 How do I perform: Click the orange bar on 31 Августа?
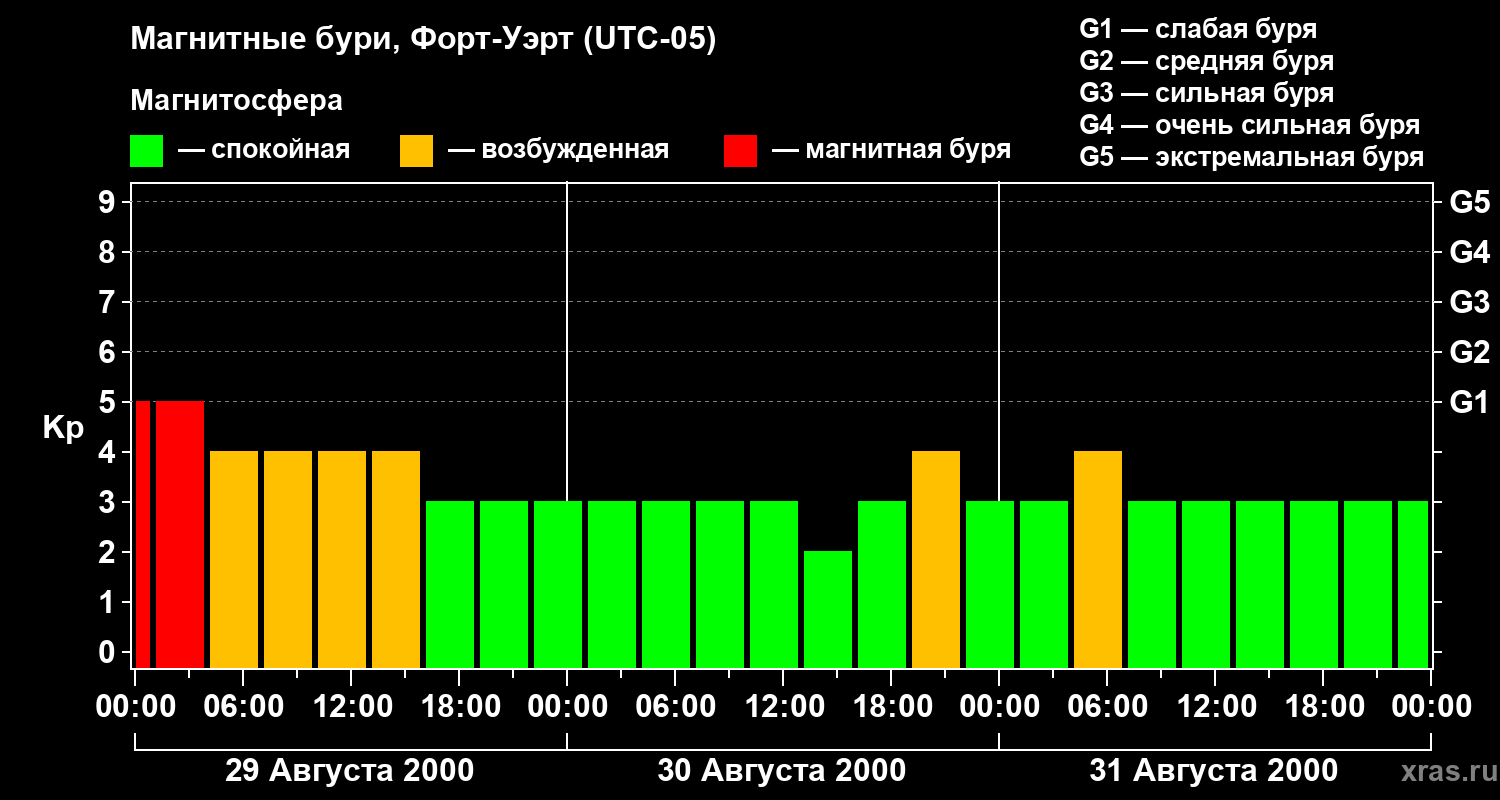pos(1098,559)
